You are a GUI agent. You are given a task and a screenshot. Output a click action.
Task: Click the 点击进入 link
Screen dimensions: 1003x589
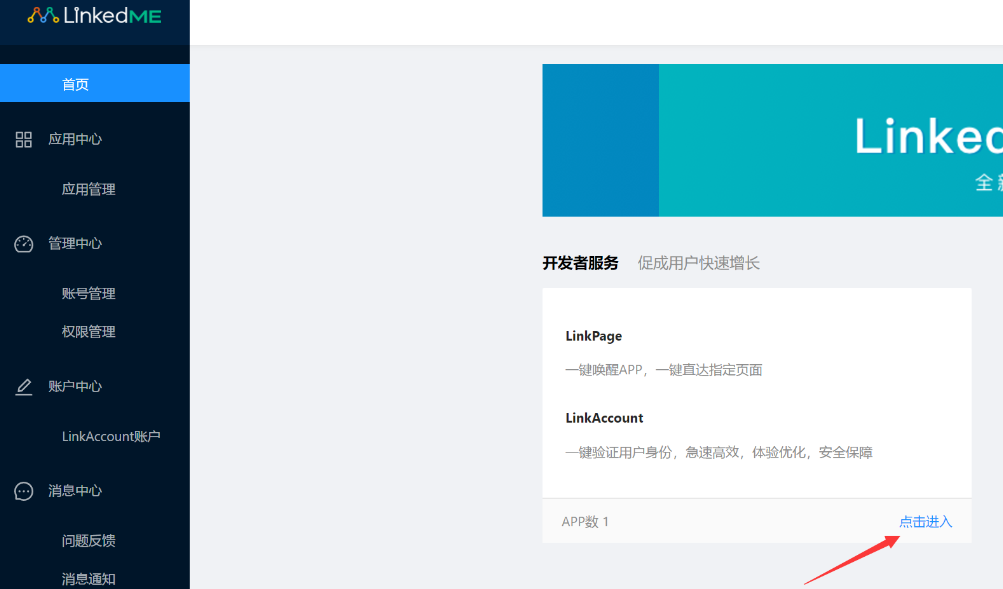[926, 522]
